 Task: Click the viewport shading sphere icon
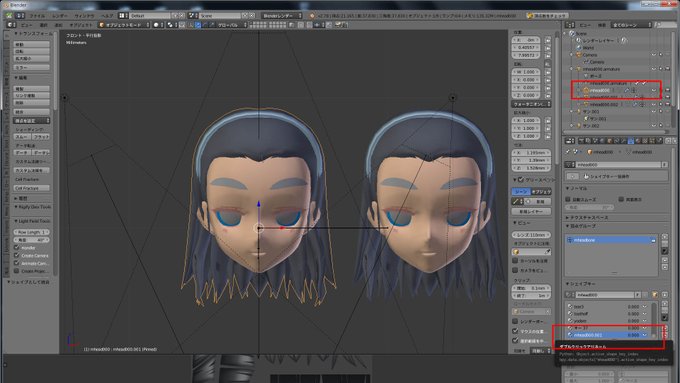[156, 25]
